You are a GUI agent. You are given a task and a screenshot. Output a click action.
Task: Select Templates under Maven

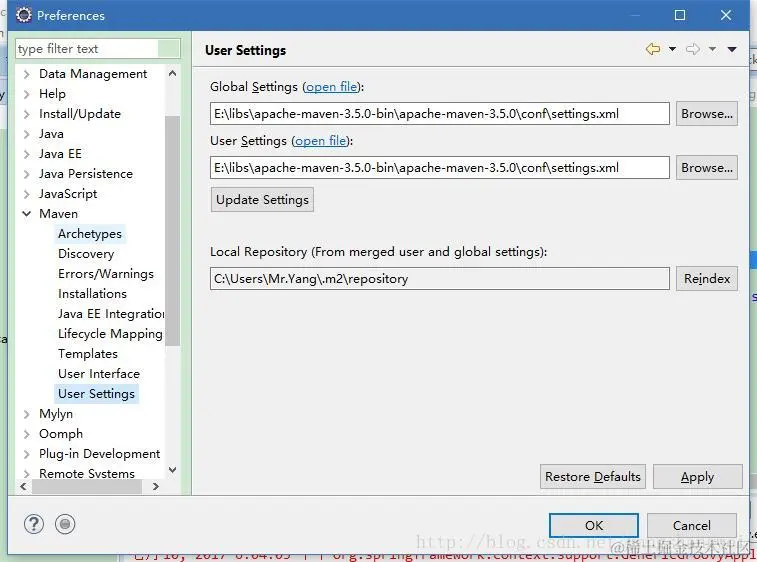click(x=88, y=354)
